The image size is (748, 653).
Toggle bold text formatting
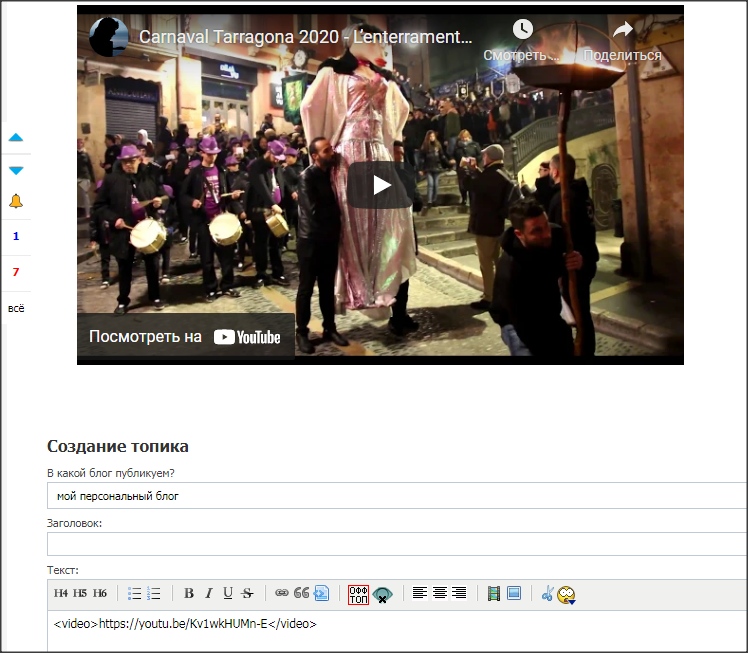click(x=189, y=593)
